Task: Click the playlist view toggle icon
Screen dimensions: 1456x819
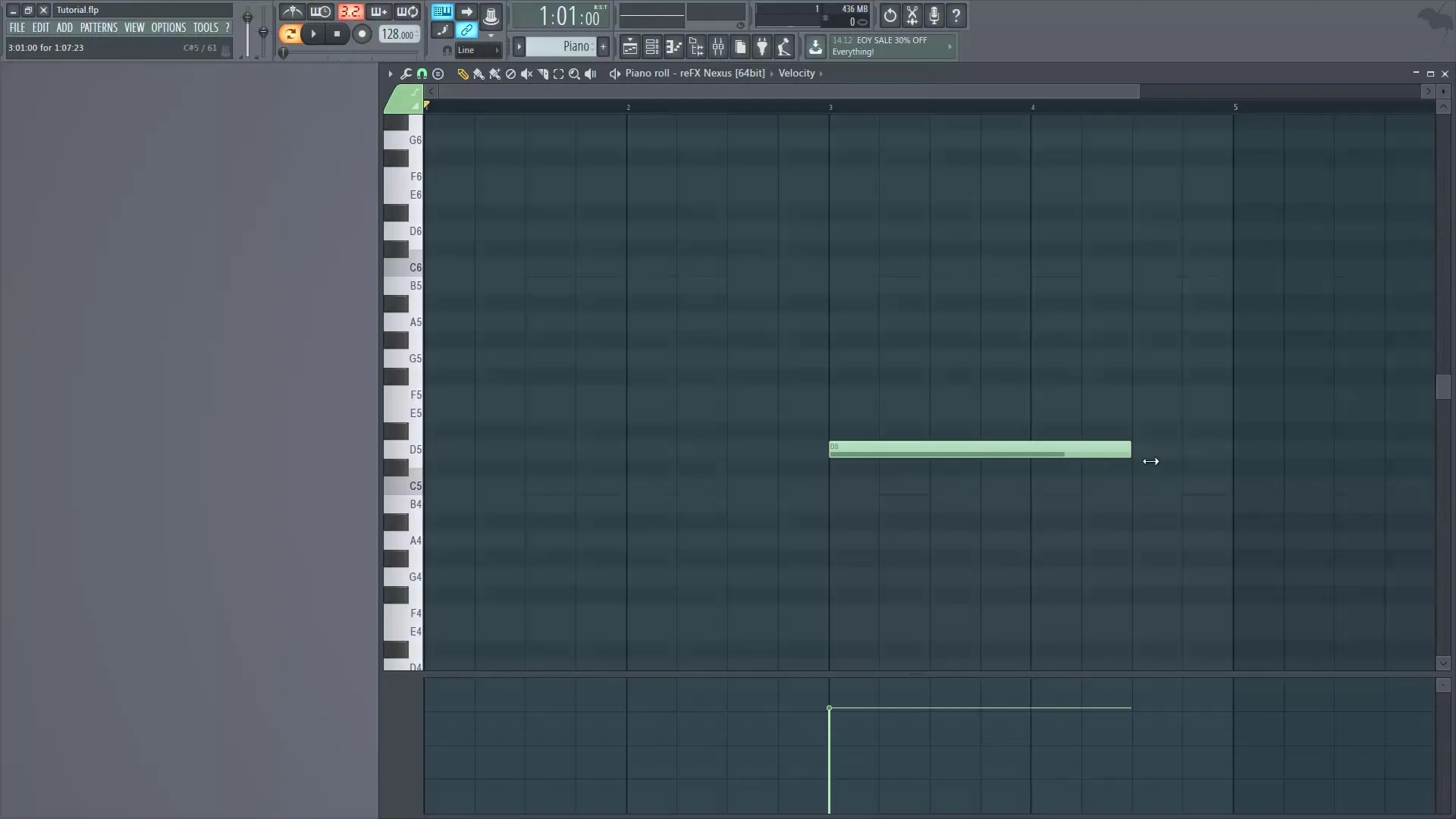Action: pyautogui.click(x=629, y=46)
